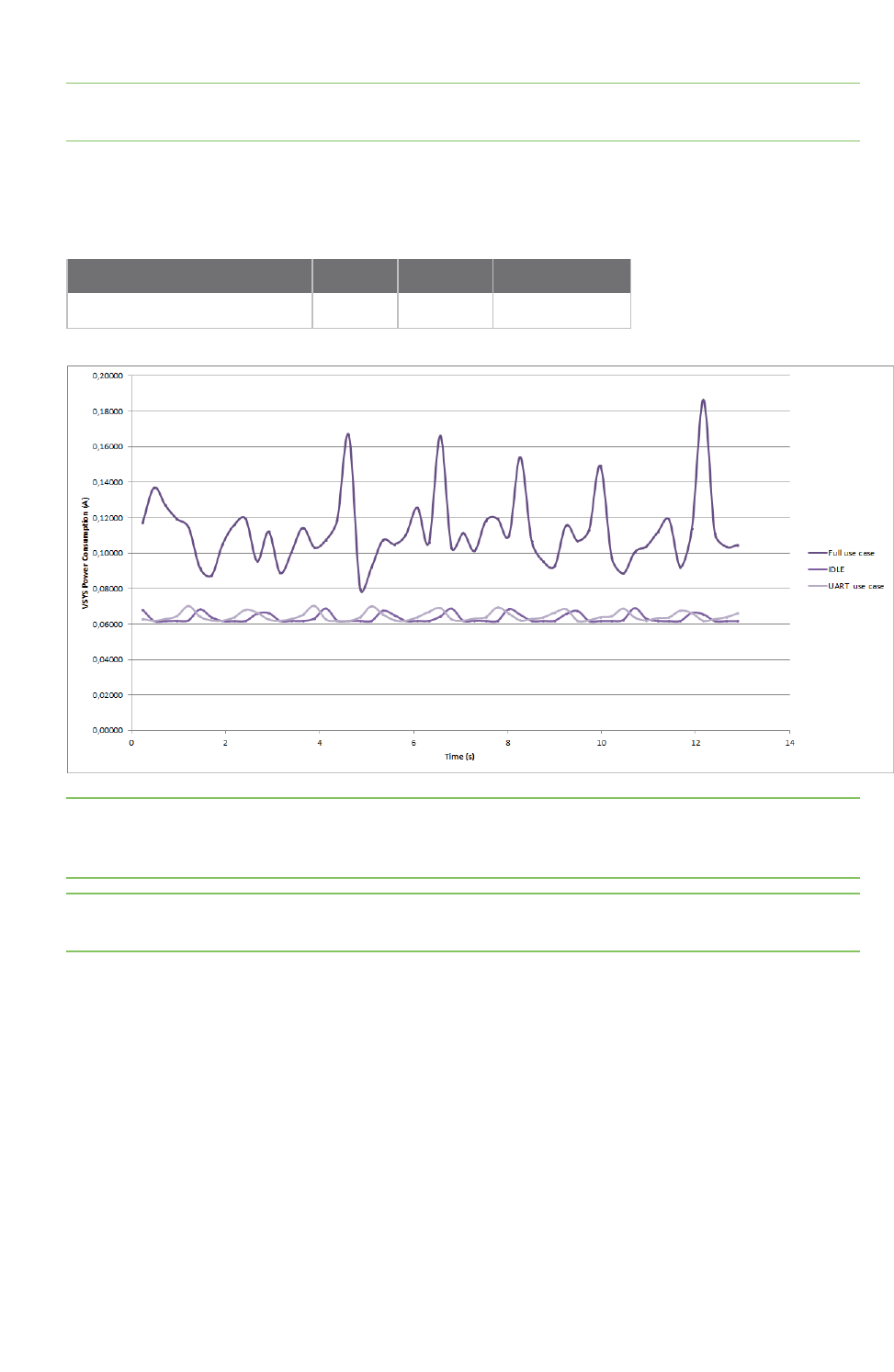Screen dimensions: 894x1372
Task: Click the x-axis tick label 14
Action: click(x=789, y=743)
